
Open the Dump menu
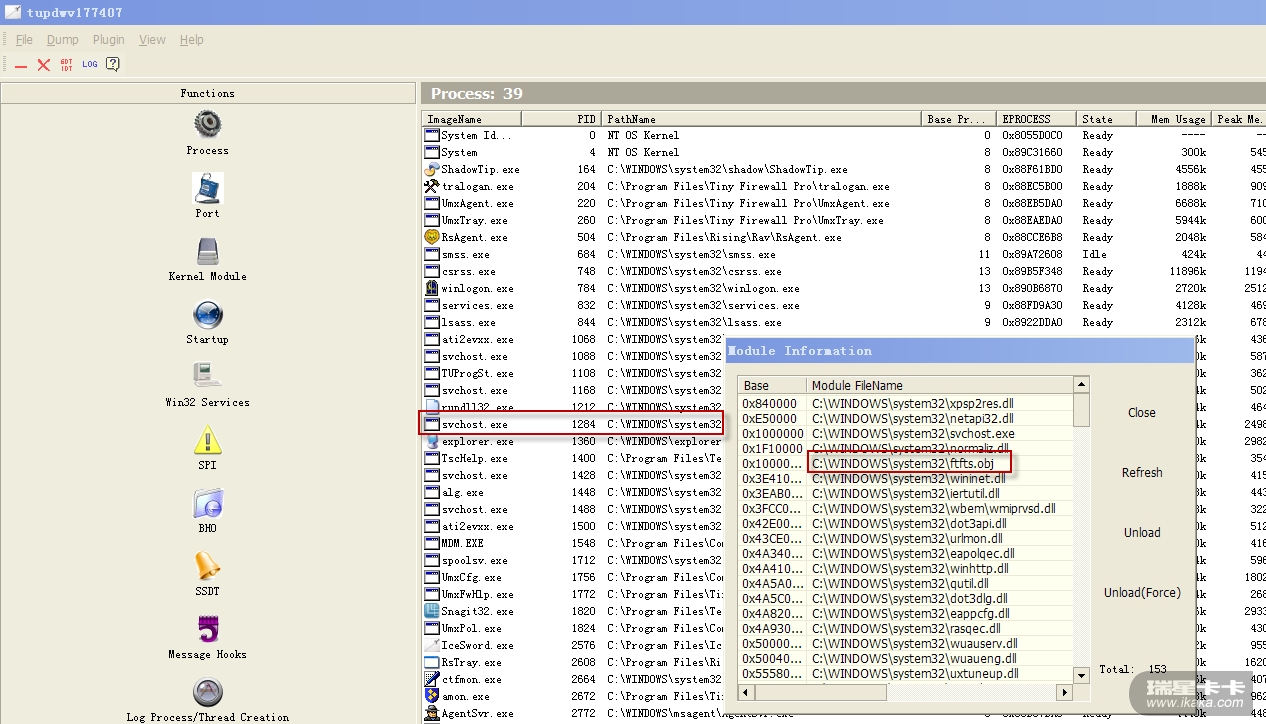coord(62,40)
